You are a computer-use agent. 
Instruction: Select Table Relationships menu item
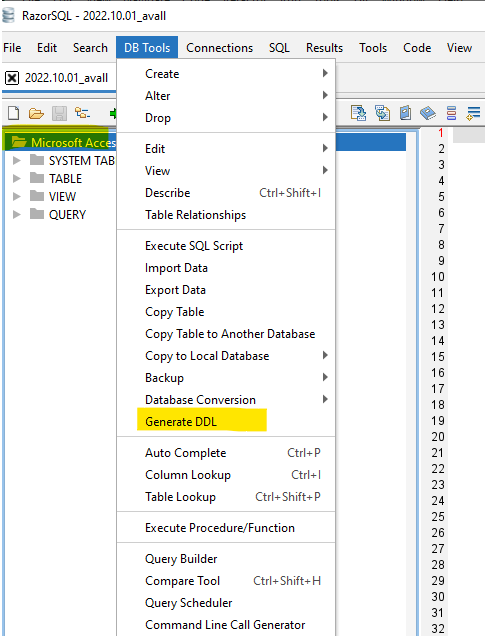226,215
